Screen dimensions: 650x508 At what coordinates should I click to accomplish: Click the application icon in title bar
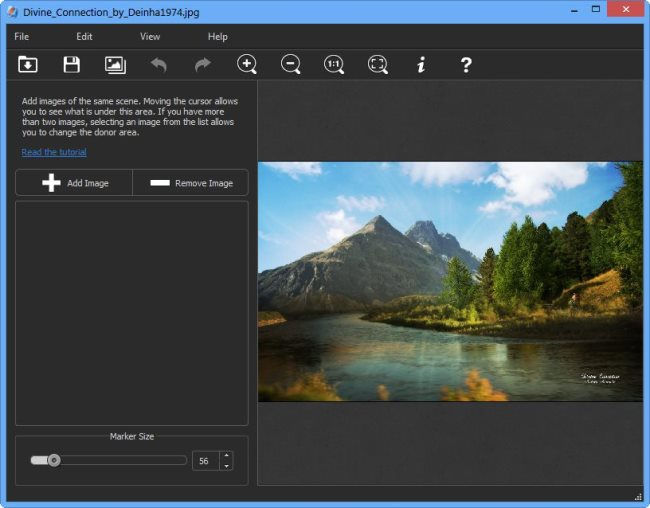[13, 12]
